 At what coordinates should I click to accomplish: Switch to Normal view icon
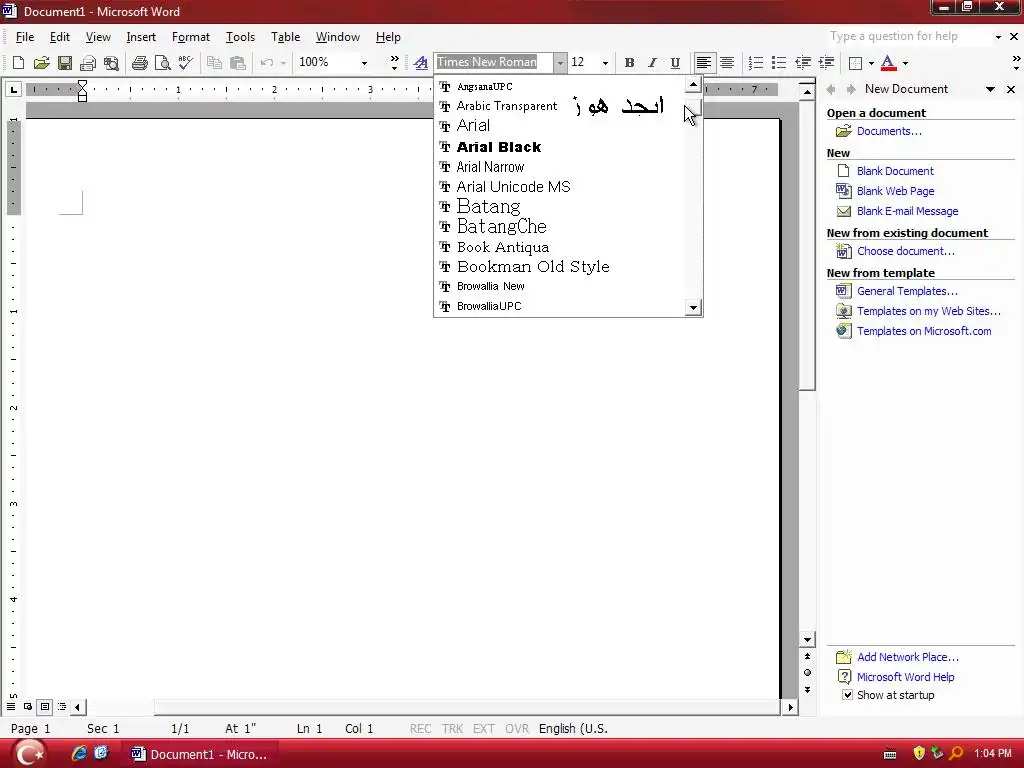tap(11, 707)
